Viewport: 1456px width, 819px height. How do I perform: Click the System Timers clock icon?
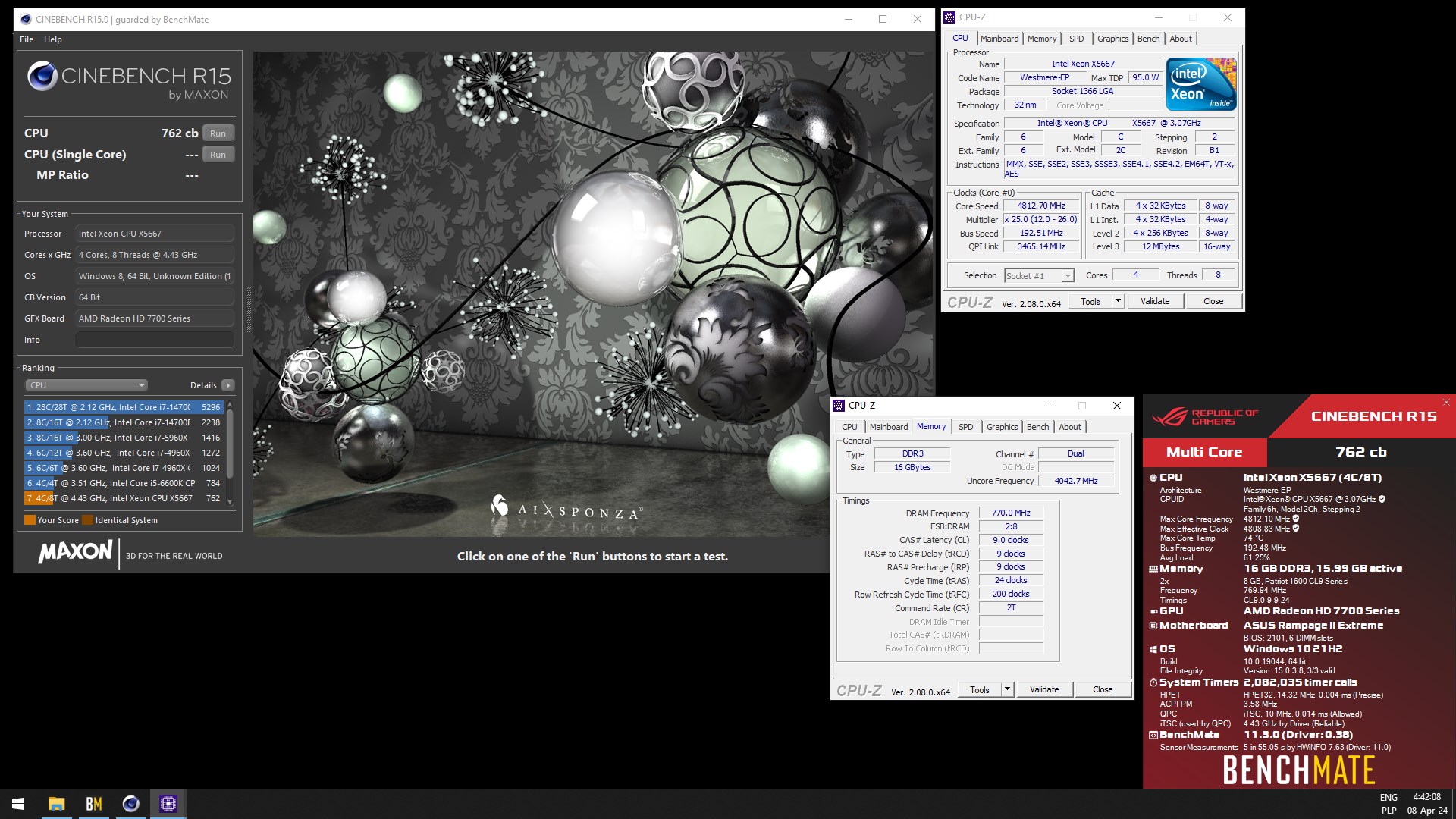click(x=1153, y=682)
